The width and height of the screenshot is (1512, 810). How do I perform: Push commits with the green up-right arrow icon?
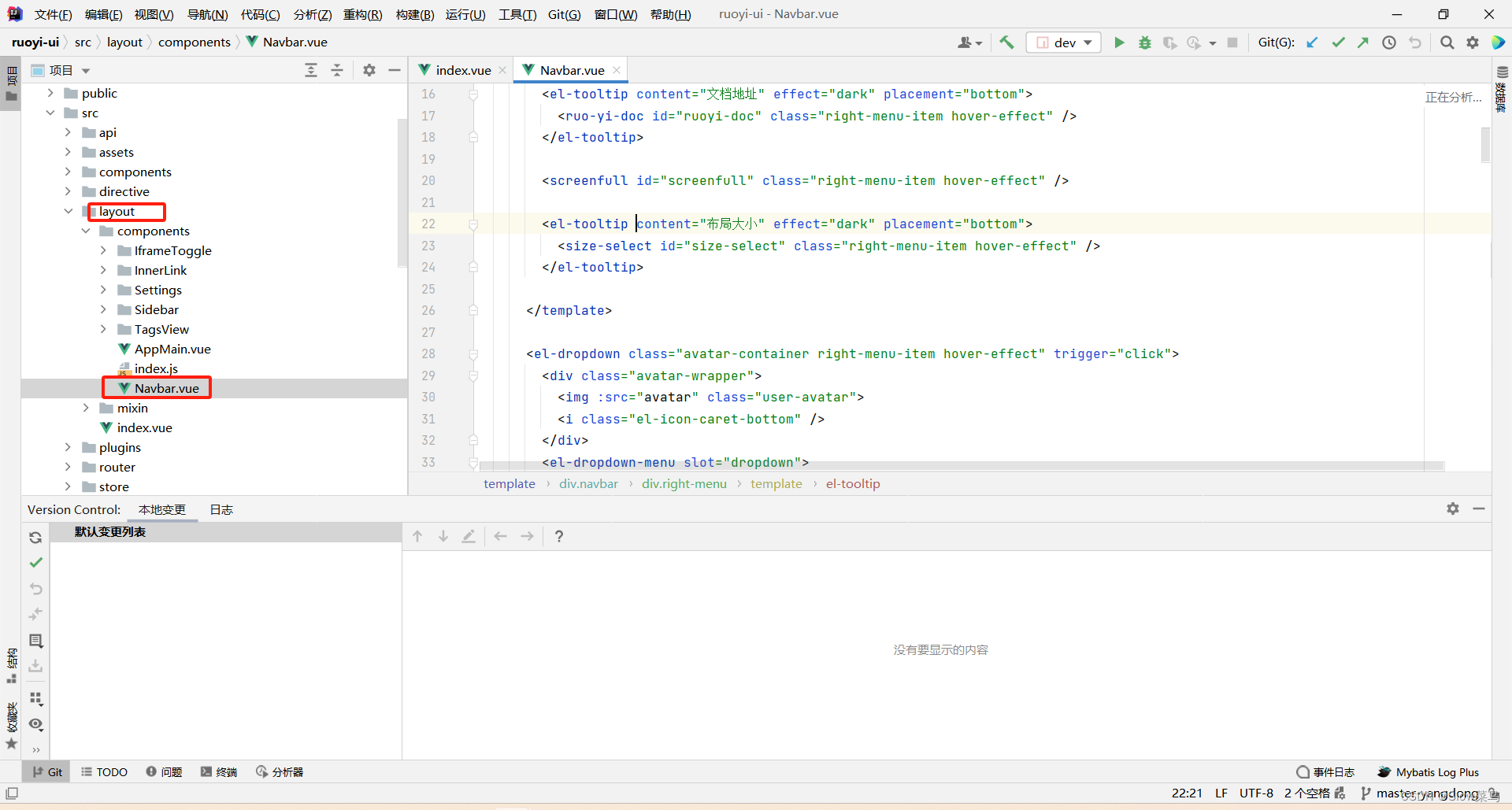coord(1363,42)
